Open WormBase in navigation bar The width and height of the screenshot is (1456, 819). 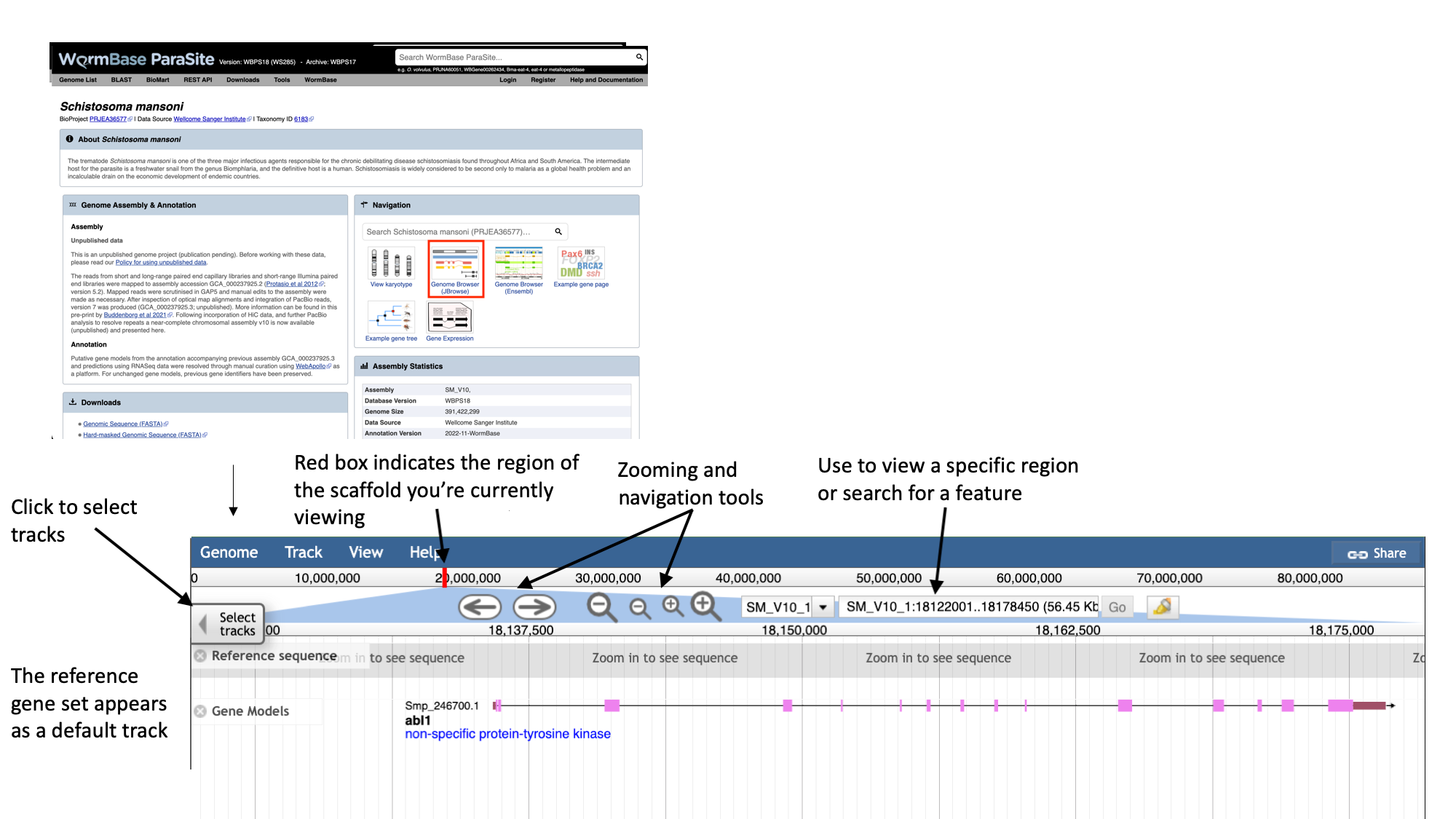(x=320, y=80)
